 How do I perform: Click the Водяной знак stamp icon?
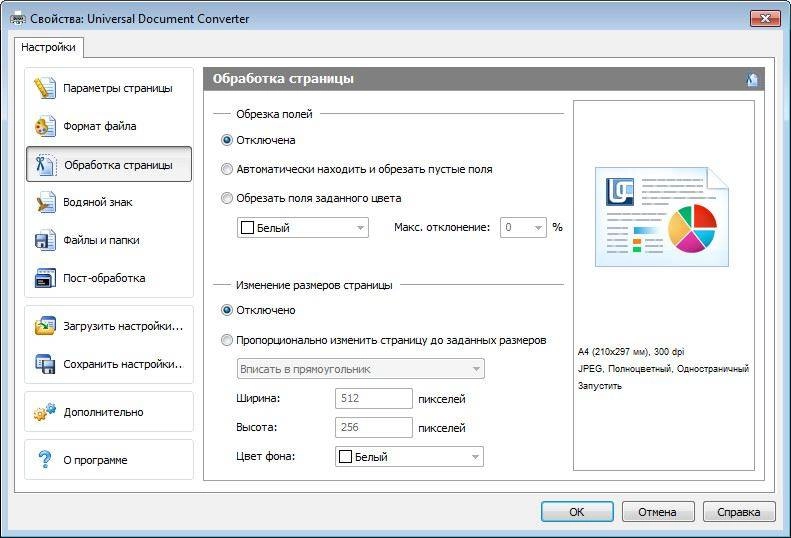pyautogui.click(x=45, y=202)
